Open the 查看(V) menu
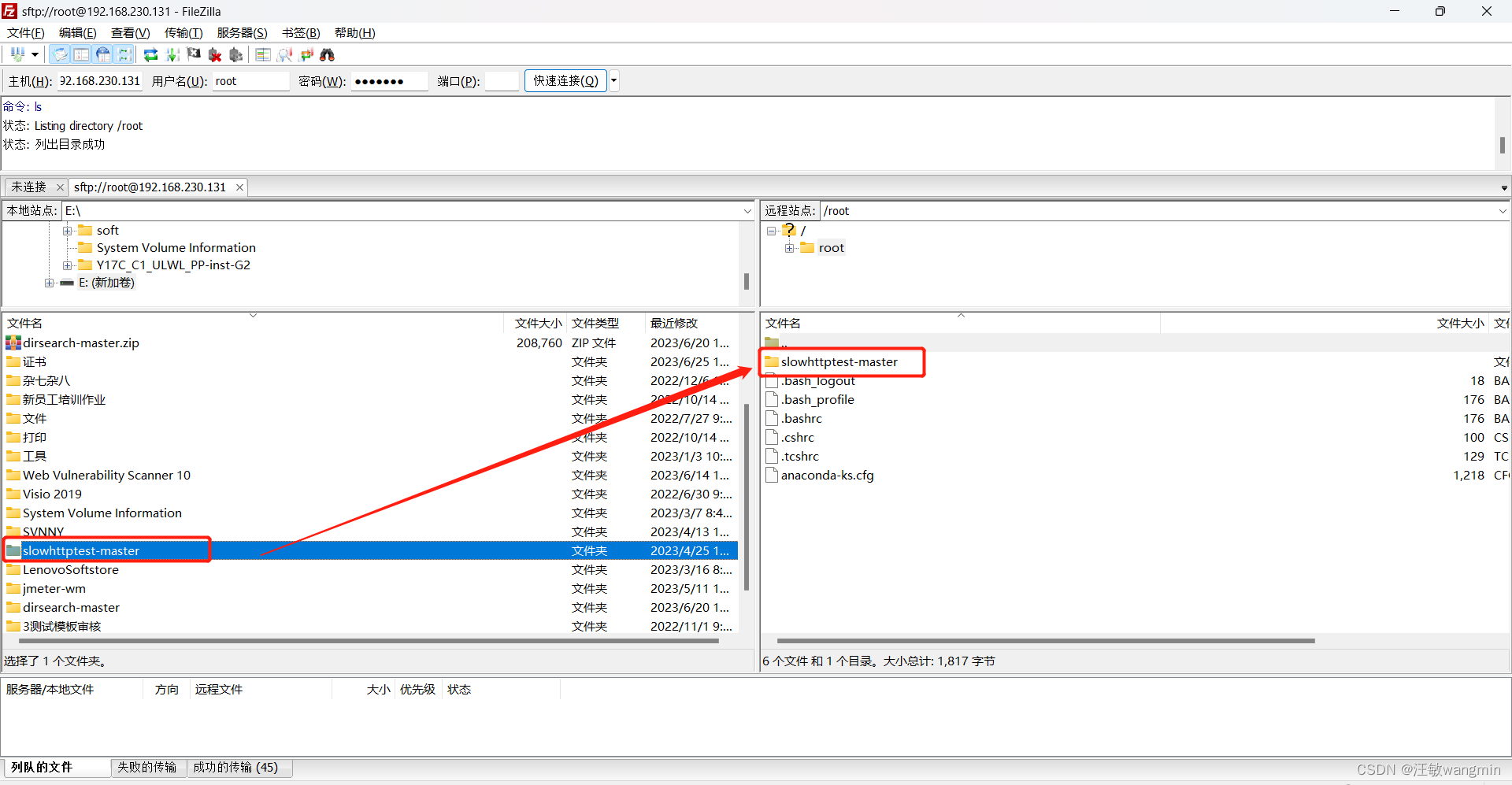 [131, 33]
